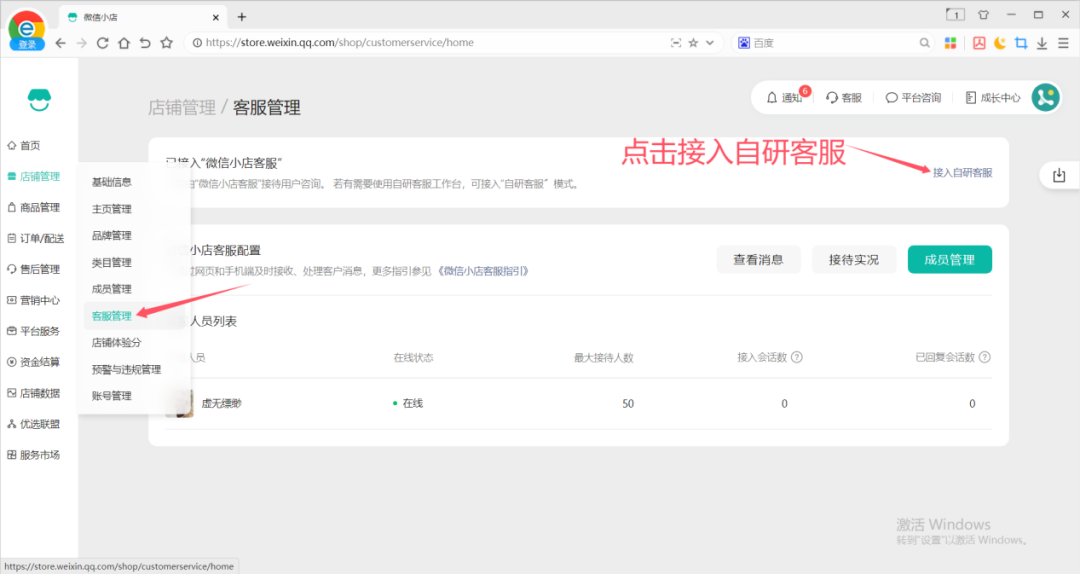Click the 百度 search box

click(833, 43)
